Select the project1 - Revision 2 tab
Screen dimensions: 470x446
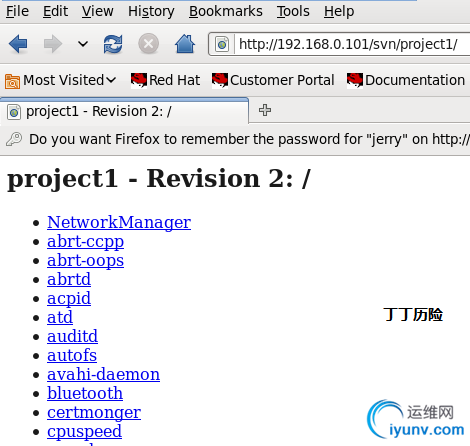pos(124,111)
